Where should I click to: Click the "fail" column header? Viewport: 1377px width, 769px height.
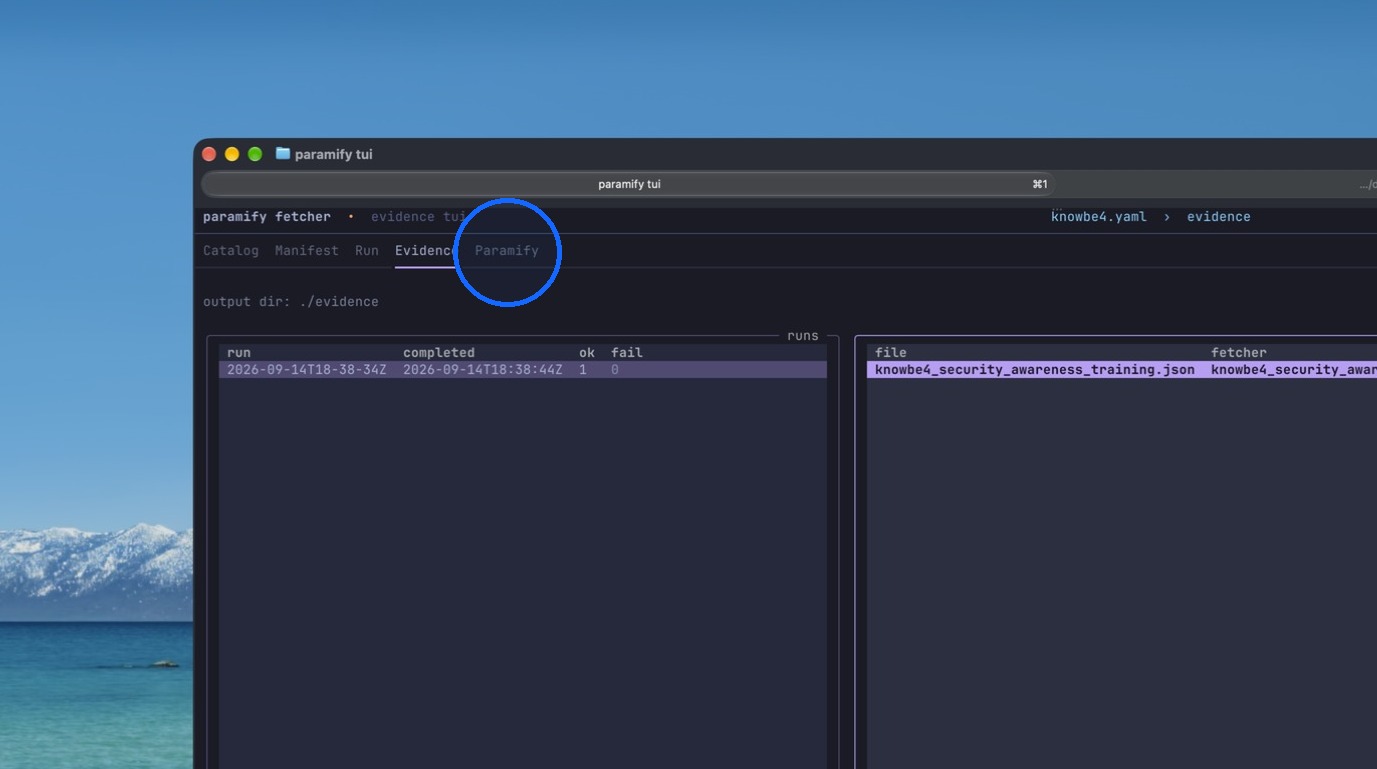[627, 353]
